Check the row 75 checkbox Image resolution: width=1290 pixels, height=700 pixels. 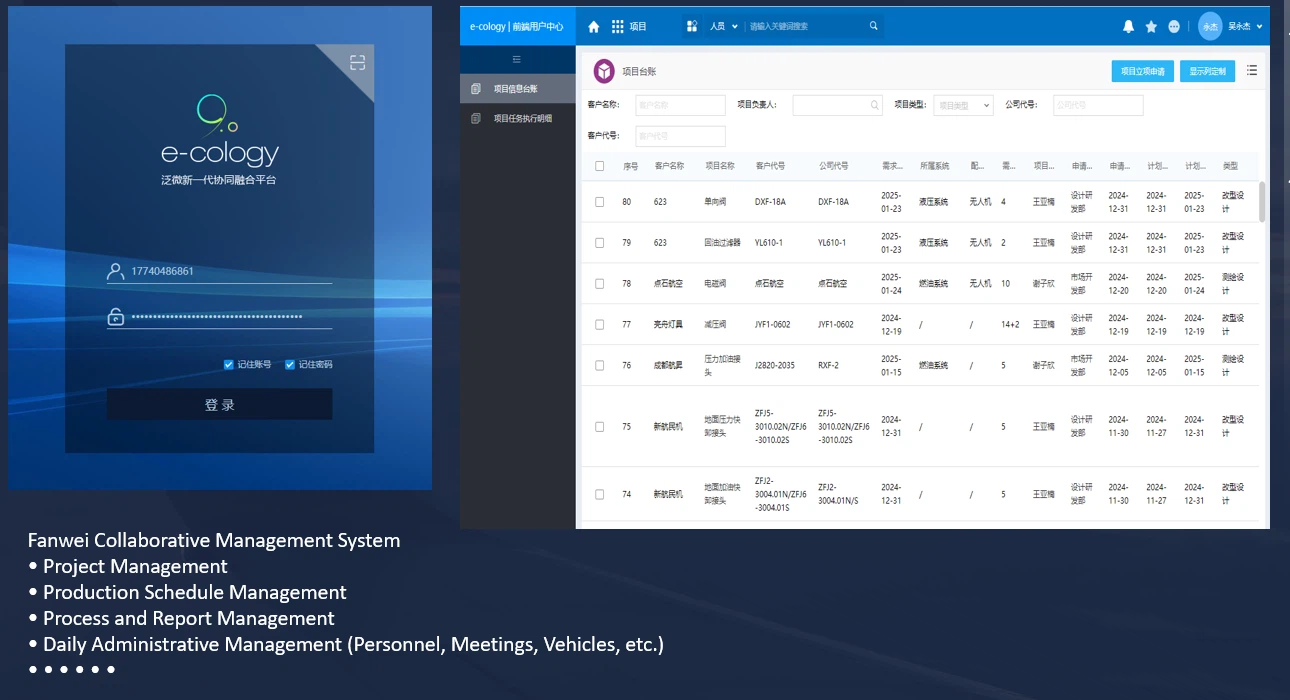tap(600, 427)
